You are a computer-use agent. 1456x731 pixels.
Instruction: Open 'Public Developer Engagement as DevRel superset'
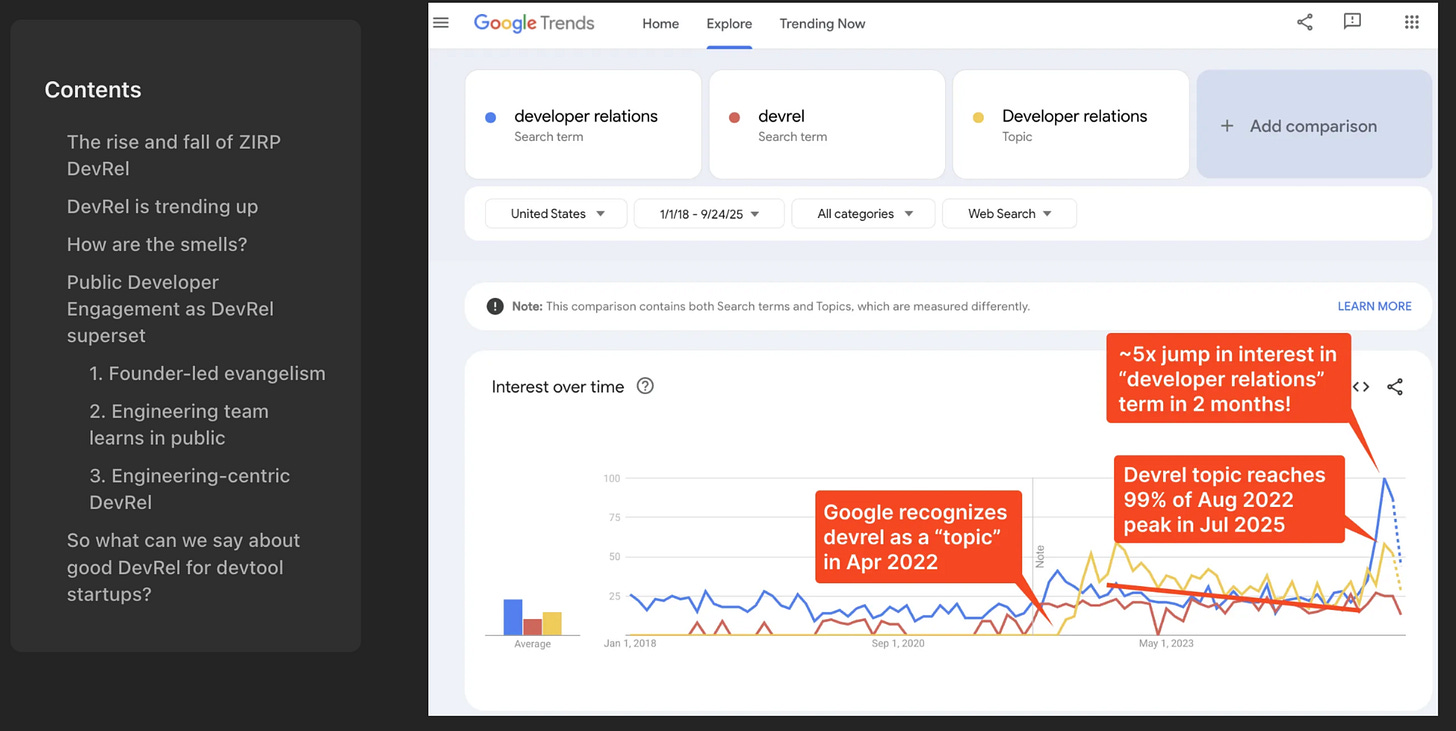tap(170, 309)
